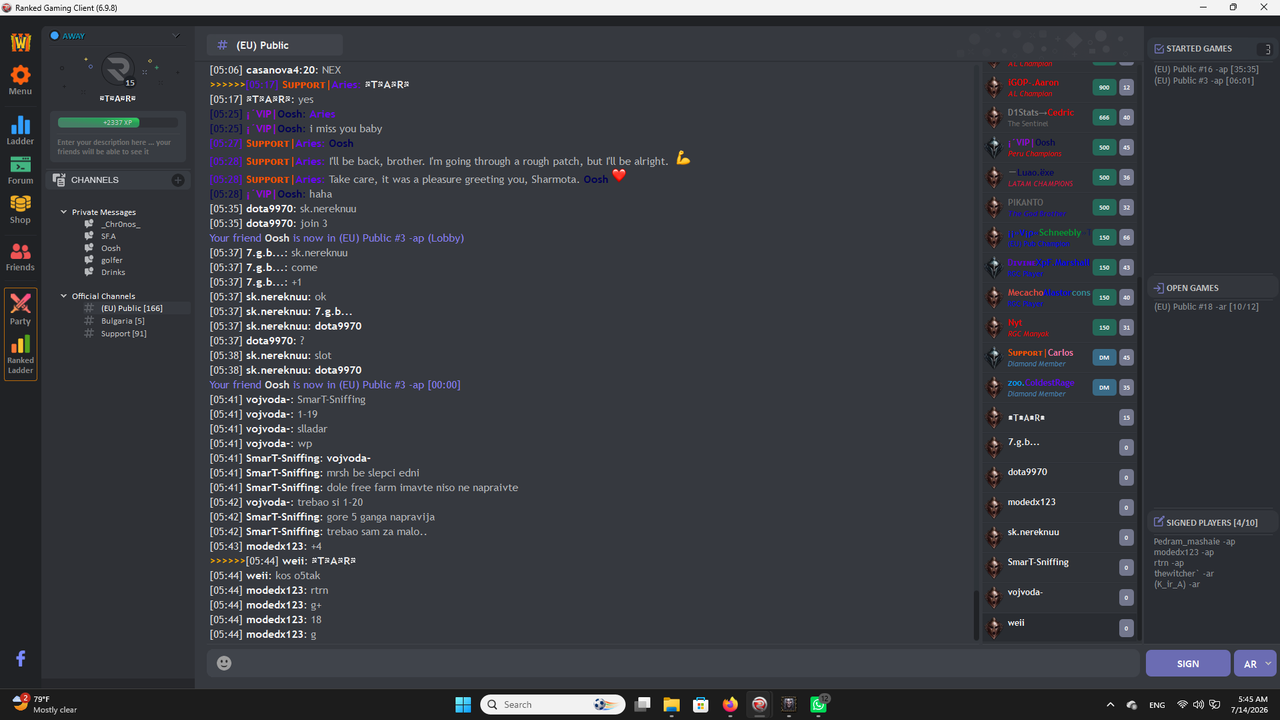Switch to the (EU) Public chat tab

pos(275,45)
